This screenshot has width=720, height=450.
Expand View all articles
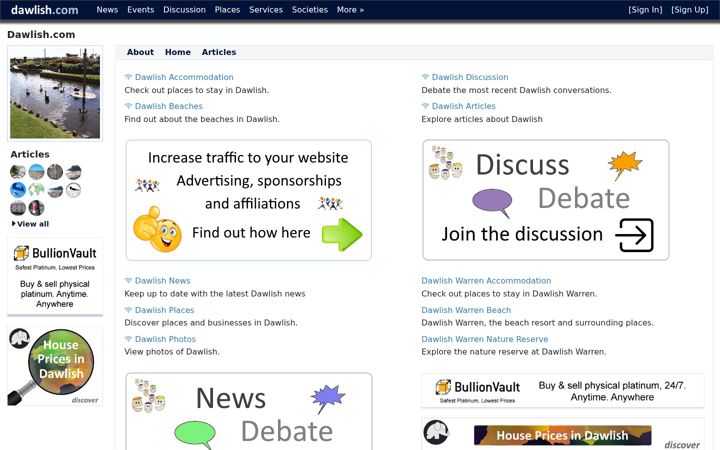pyautogui.click(x=30, y=224)
